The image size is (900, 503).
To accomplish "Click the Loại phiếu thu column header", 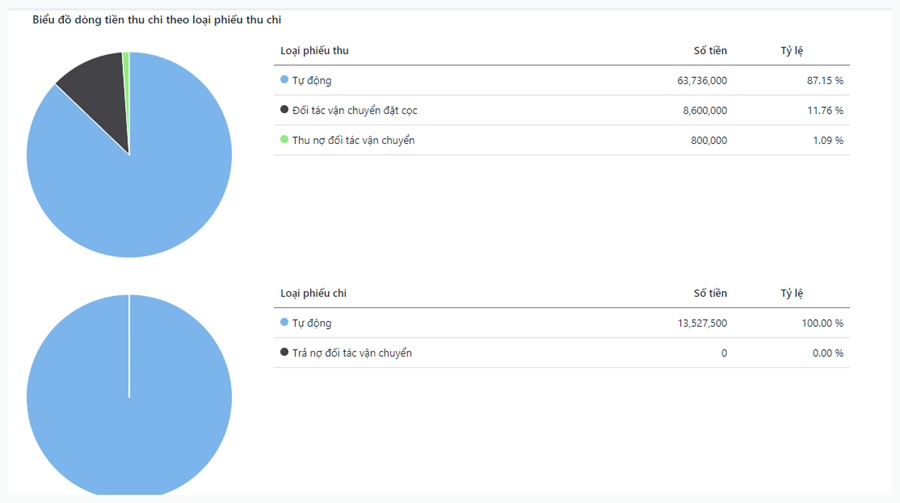I will click(314, 51).
